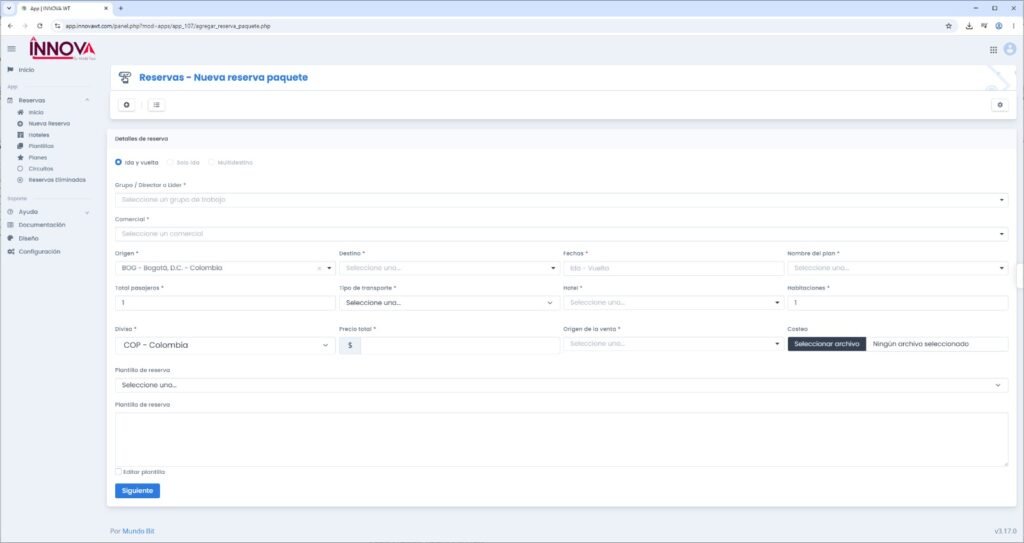Select the Solo ida radio option
The width and height of the screenshot is (1024, 543).
tap(170, 162)
